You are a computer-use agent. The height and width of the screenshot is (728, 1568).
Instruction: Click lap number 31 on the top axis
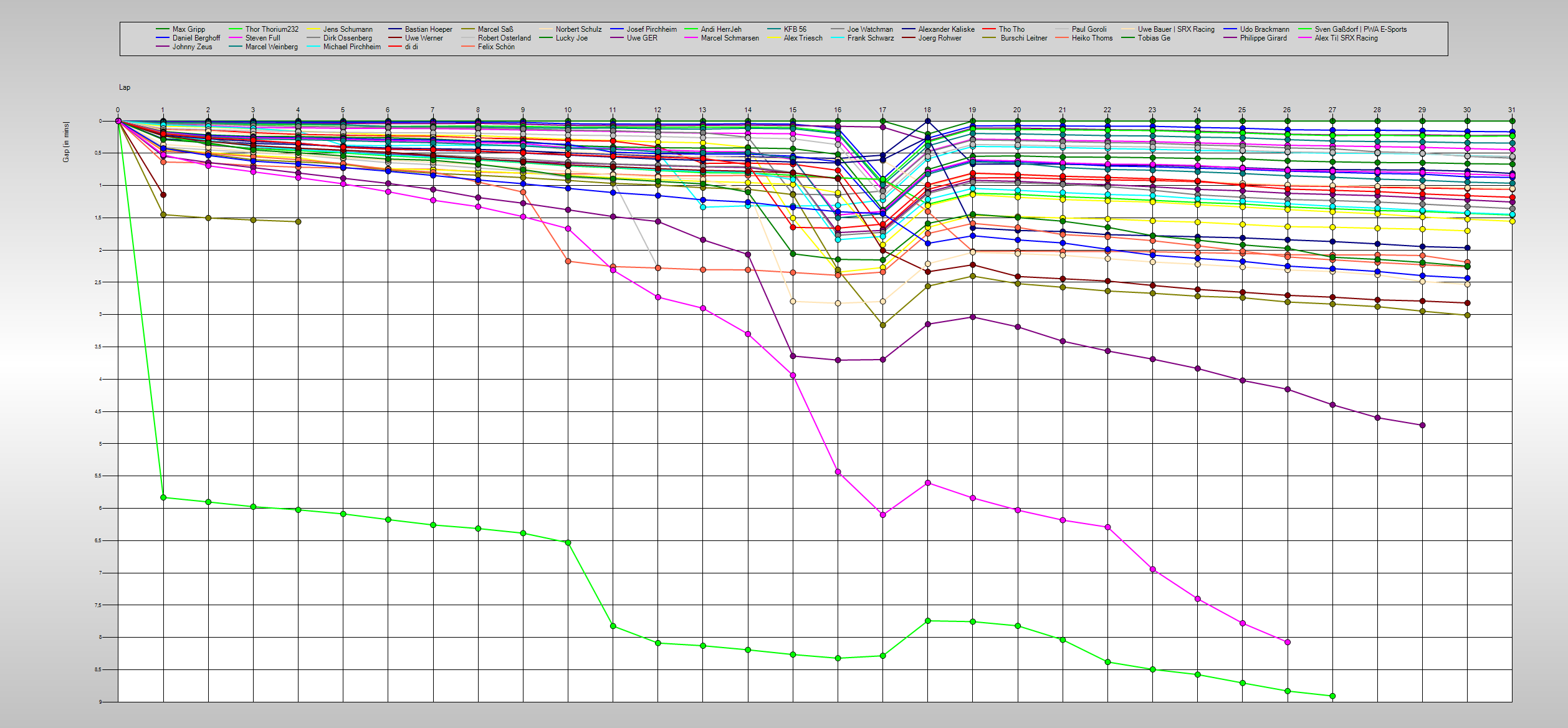pos(1512,110)
